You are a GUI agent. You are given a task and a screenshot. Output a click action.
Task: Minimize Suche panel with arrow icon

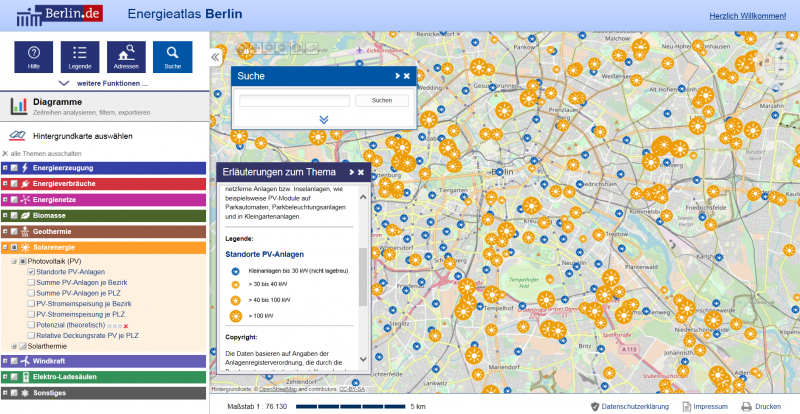pyautogui.click(x=397, y=76)
